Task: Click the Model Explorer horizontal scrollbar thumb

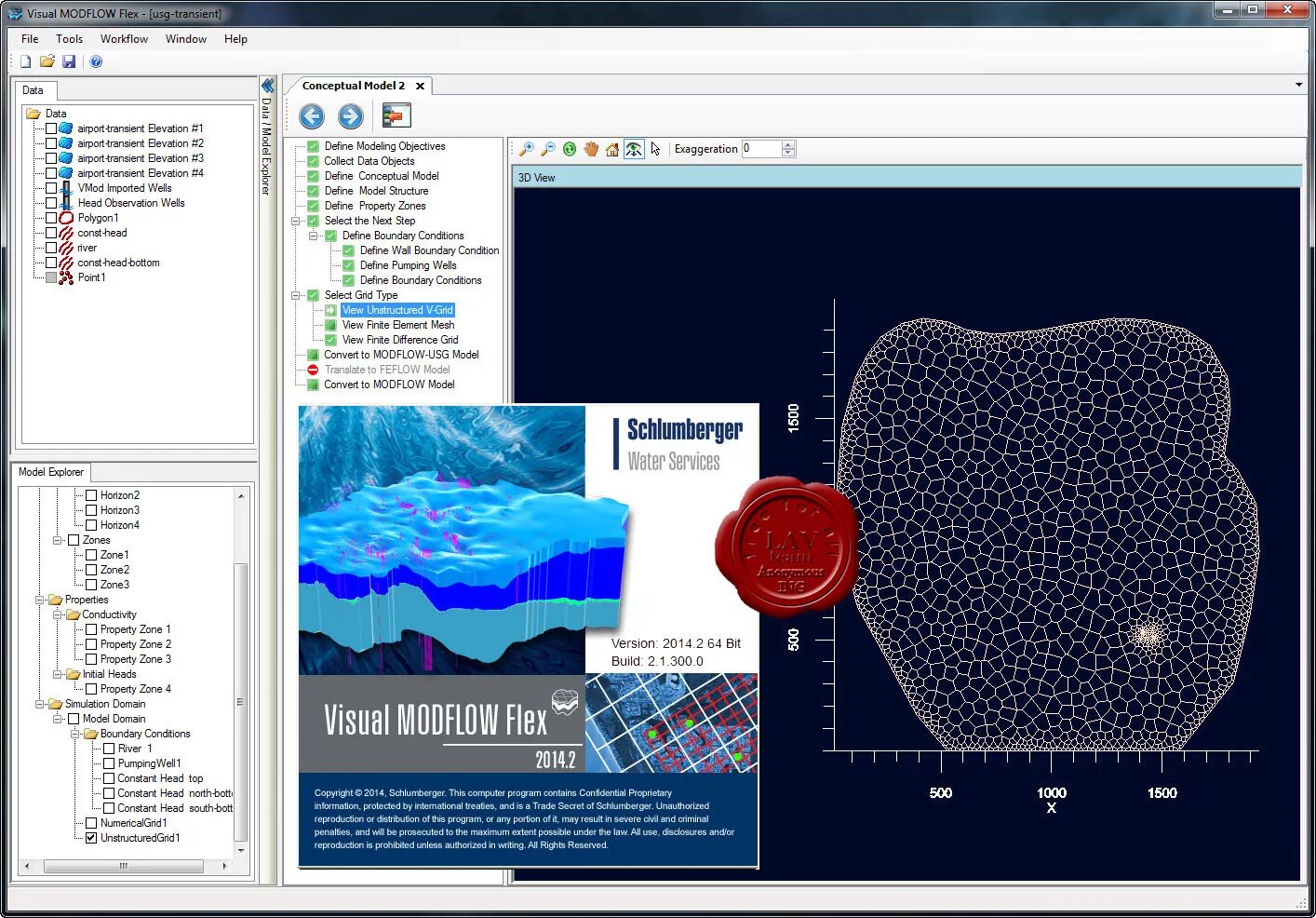Action: coord(123,866)
